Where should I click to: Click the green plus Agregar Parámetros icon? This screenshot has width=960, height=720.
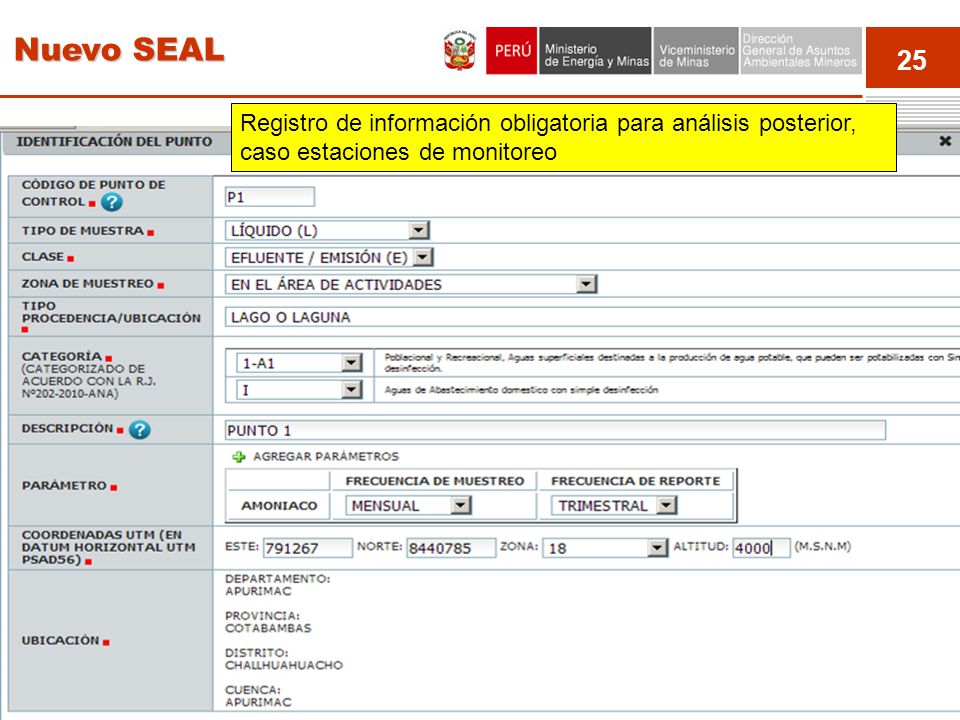pyautogui.click(x=239, y=457)
